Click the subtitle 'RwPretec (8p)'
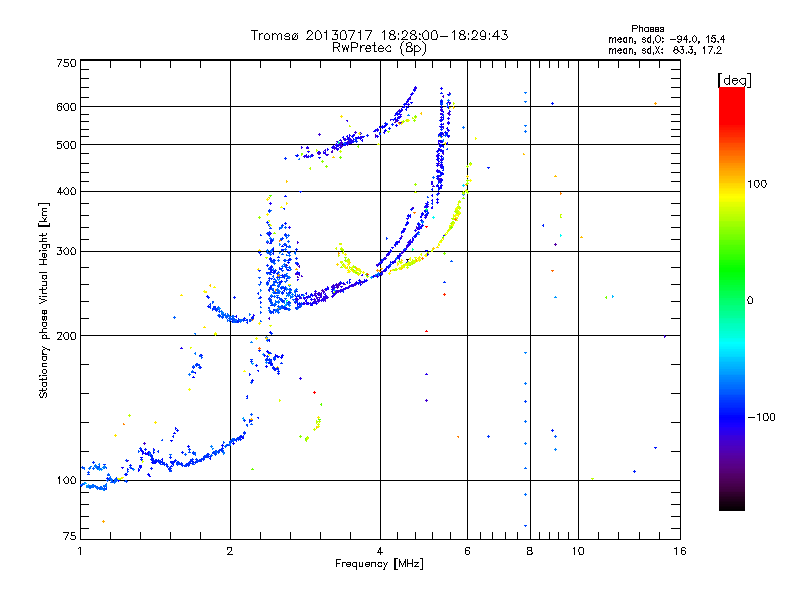 [x=379, y=48]
